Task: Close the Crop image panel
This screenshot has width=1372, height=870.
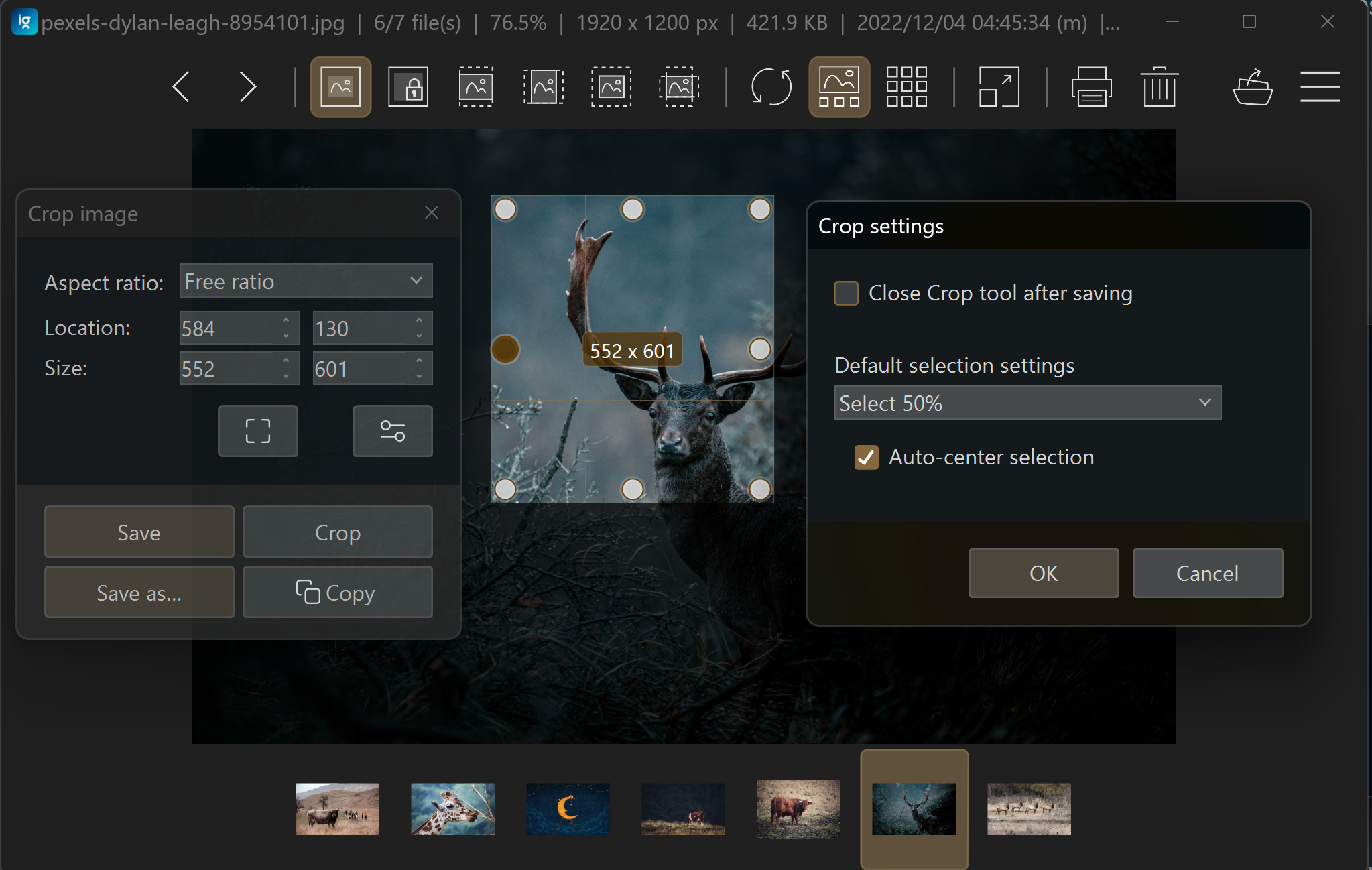Action: (x=432, y=213)
